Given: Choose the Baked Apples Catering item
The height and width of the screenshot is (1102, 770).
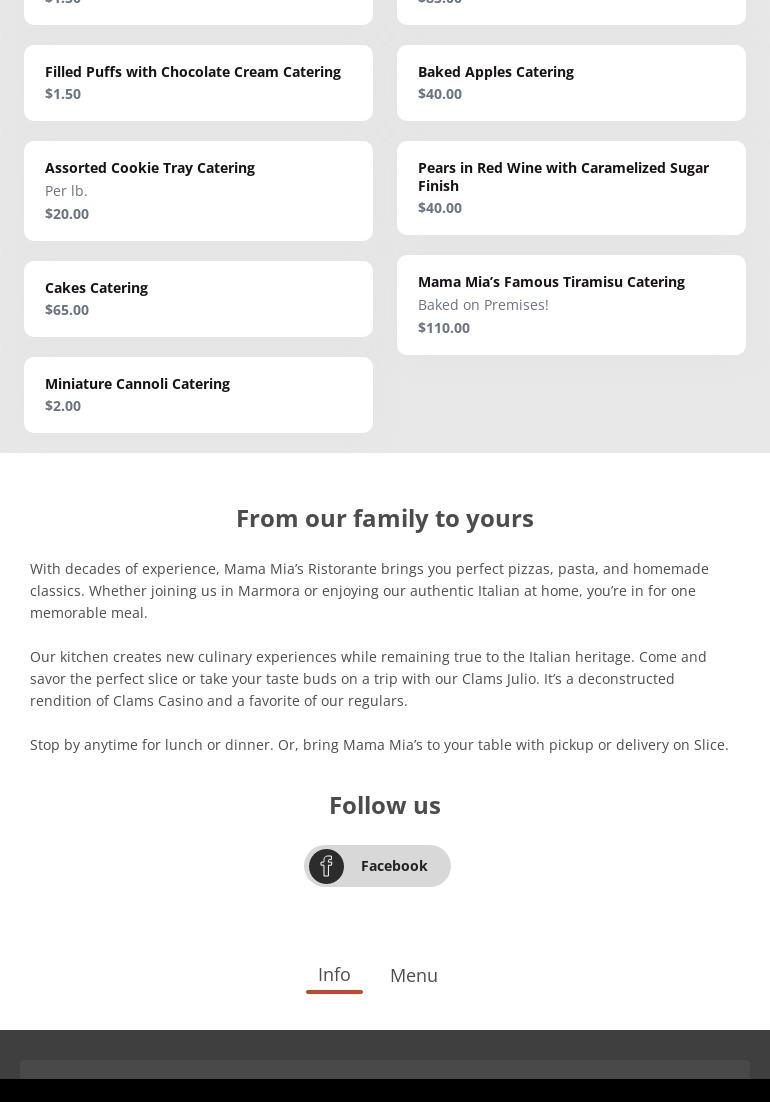Looking at the screenshot, I should (x=496, y=72).
